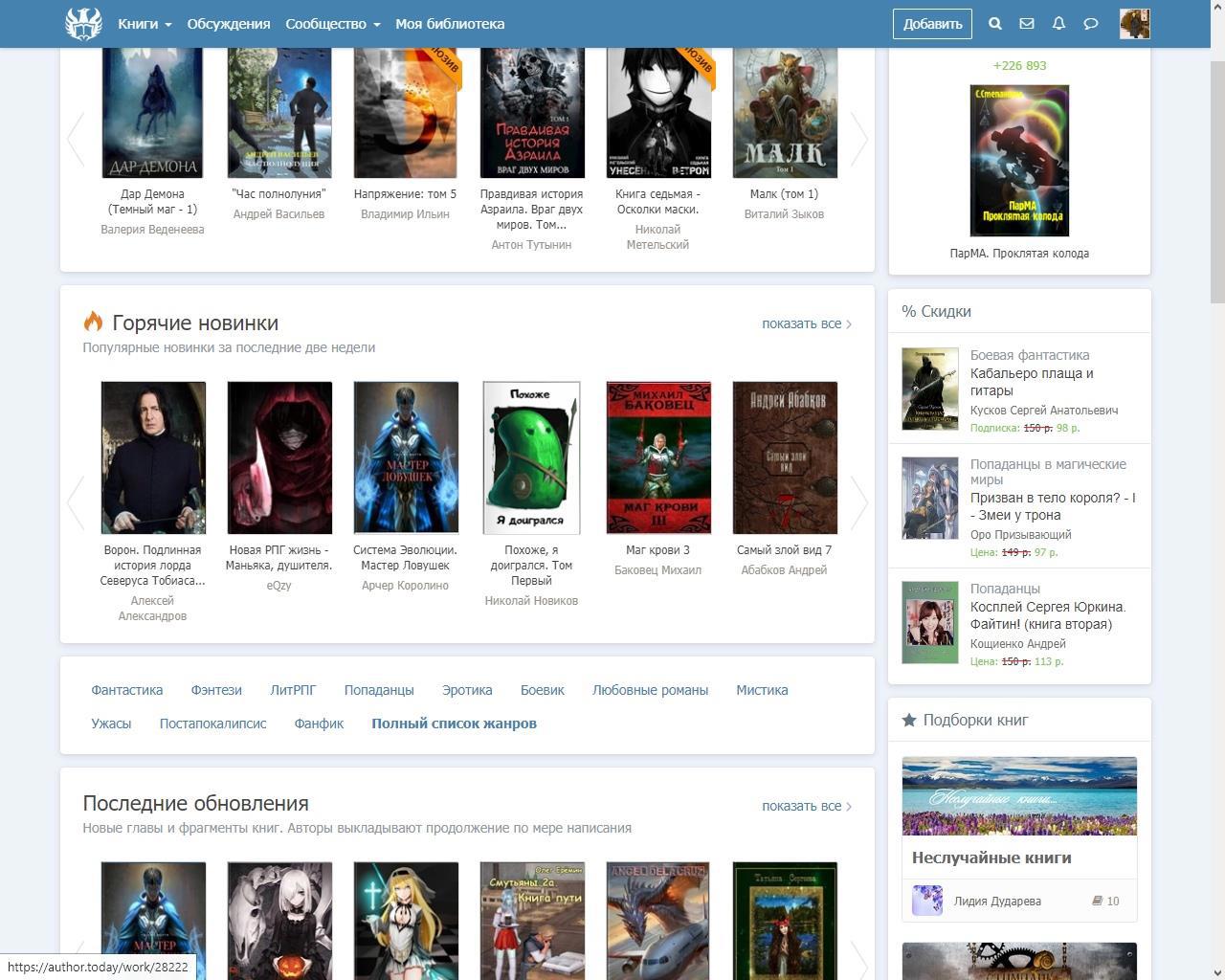Screen dimensions: 1225x980
Task: Open the search magnifier icon
Action: 995,24
